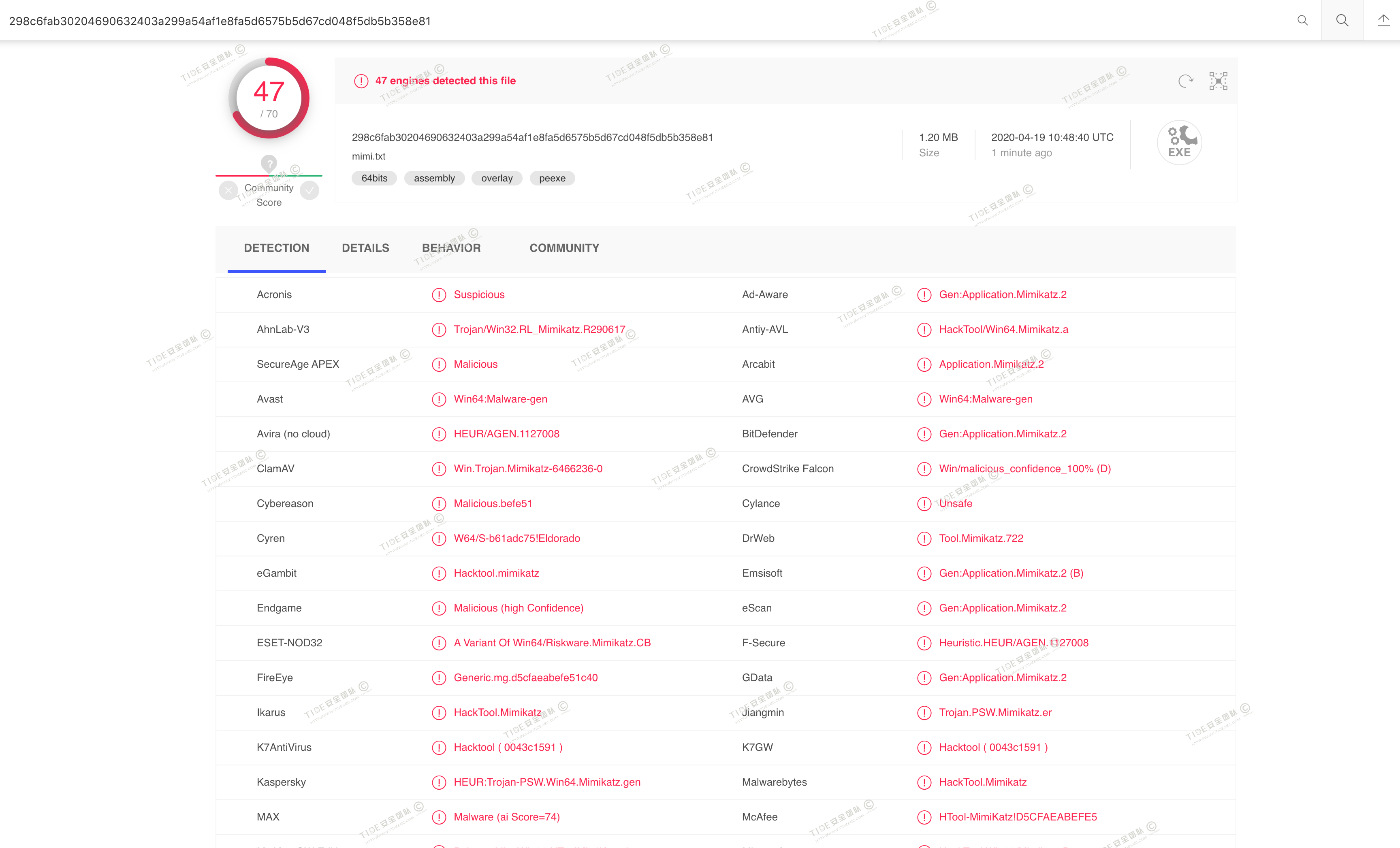This screenshot has width=1400, height=848.
Task: Click the EXE file type icon
Action: point(1179,143)
